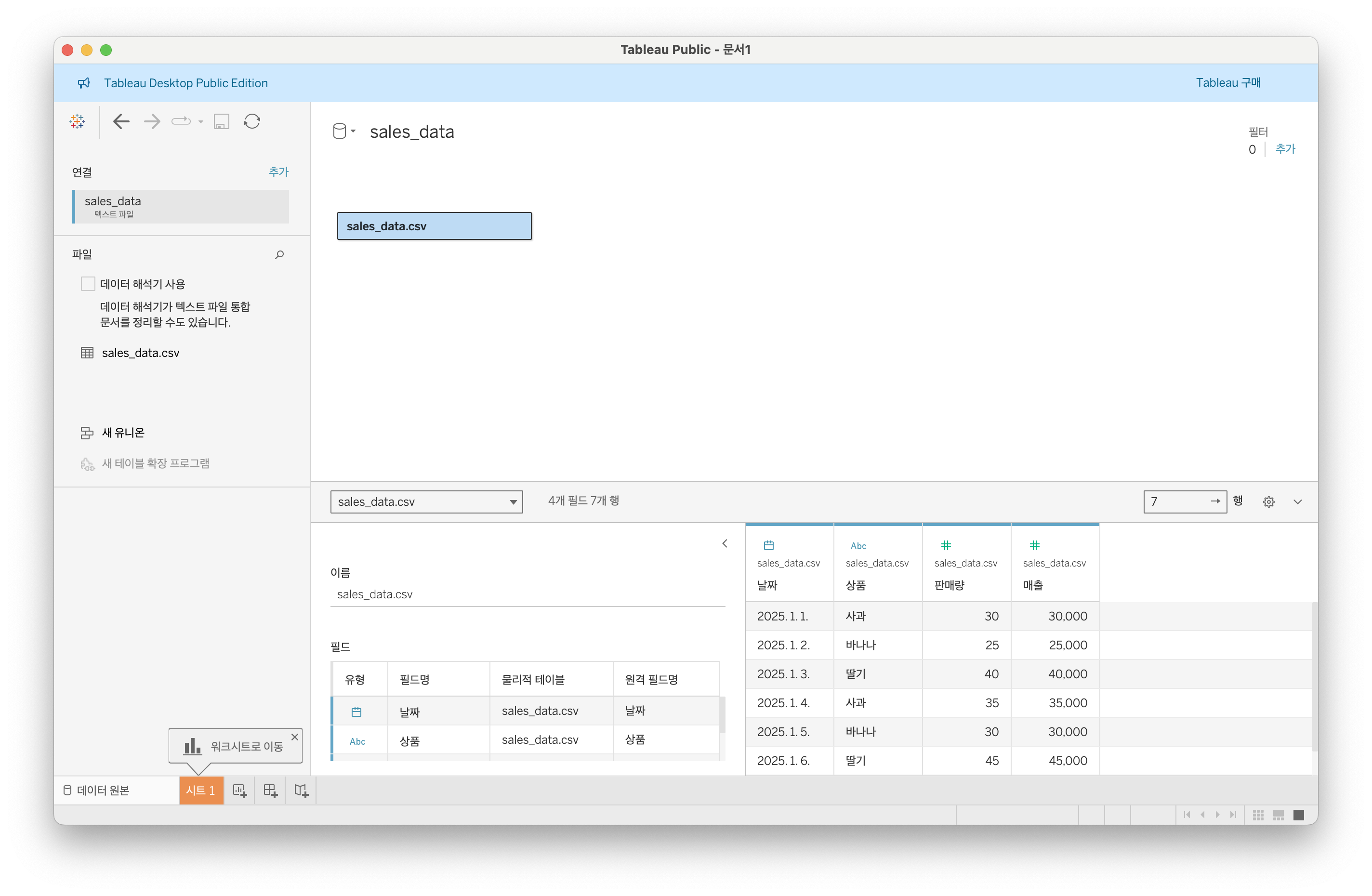Viewport: 1372px width, 896px height.
Task: Click the search files magnifier icon
Action: pyautogui.click(x=279, y=254)
